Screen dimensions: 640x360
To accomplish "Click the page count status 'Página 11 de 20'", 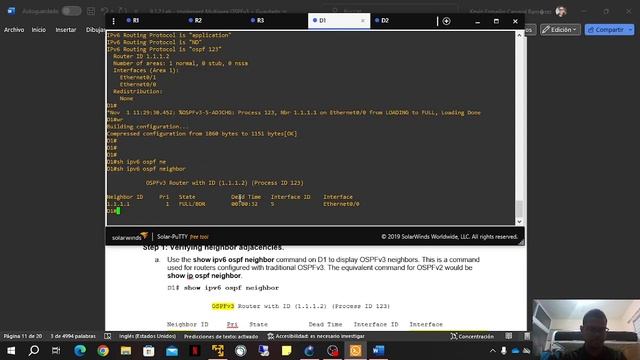I will click(23, 336).
